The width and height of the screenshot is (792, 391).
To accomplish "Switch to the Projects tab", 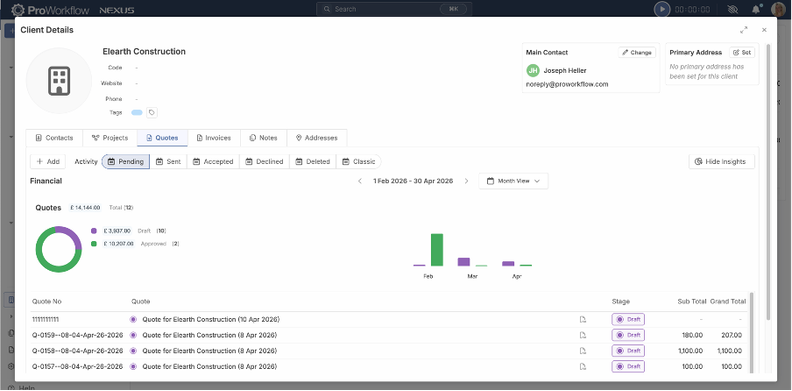I will 110,138.
